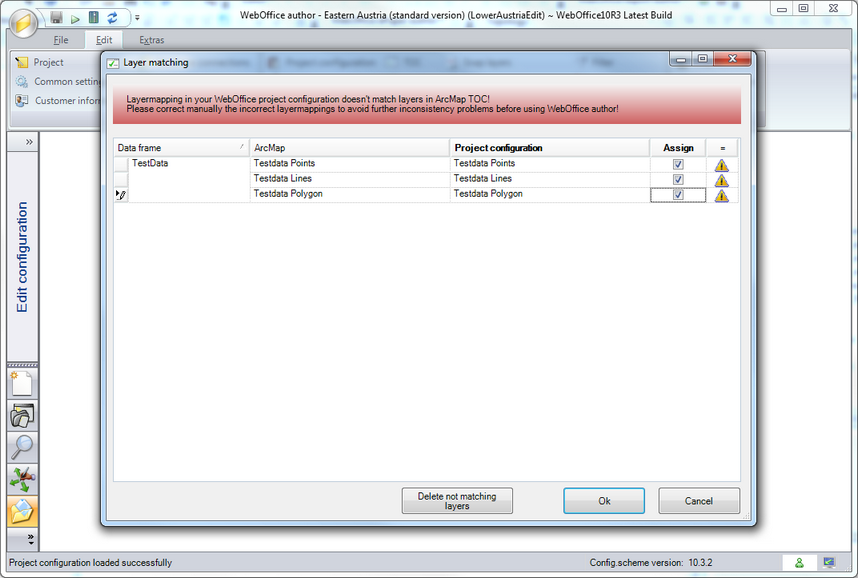Click Delete not matching layers

(457, 500)
